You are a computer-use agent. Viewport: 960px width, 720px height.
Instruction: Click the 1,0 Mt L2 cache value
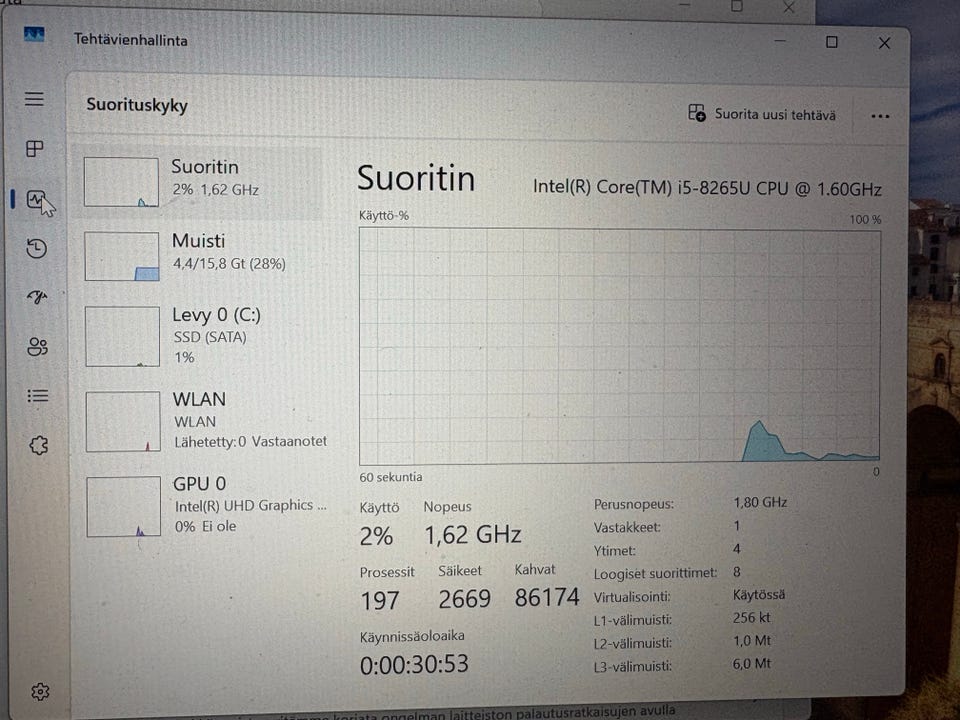click(752, 641)
